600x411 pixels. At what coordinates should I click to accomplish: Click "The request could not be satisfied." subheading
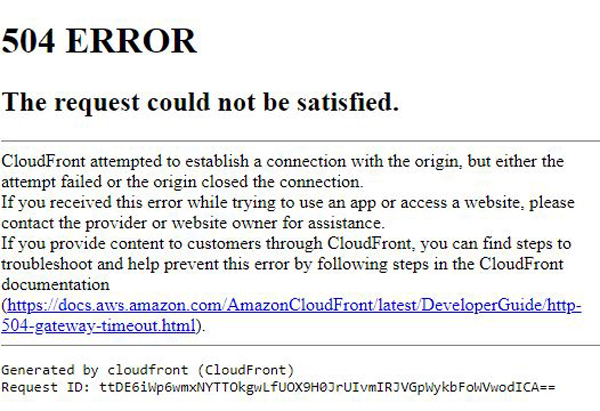(x=200, y=103)
